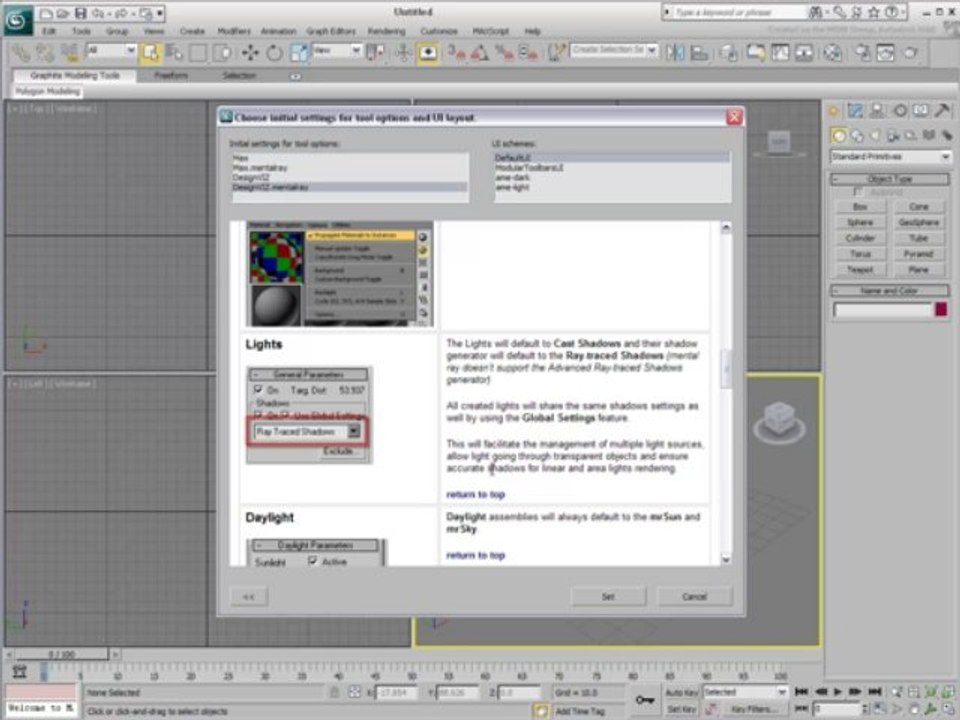The width and height of the screenshot is (960, 720).
Task: Select the Geometry category icon in Create panel
Action: click(839, 135)
